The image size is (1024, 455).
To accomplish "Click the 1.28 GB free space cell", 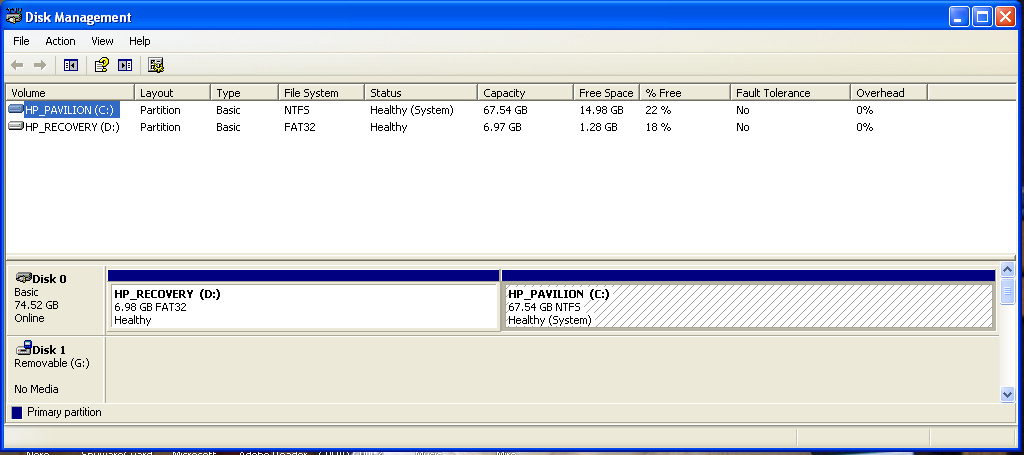I will [598, 127].
